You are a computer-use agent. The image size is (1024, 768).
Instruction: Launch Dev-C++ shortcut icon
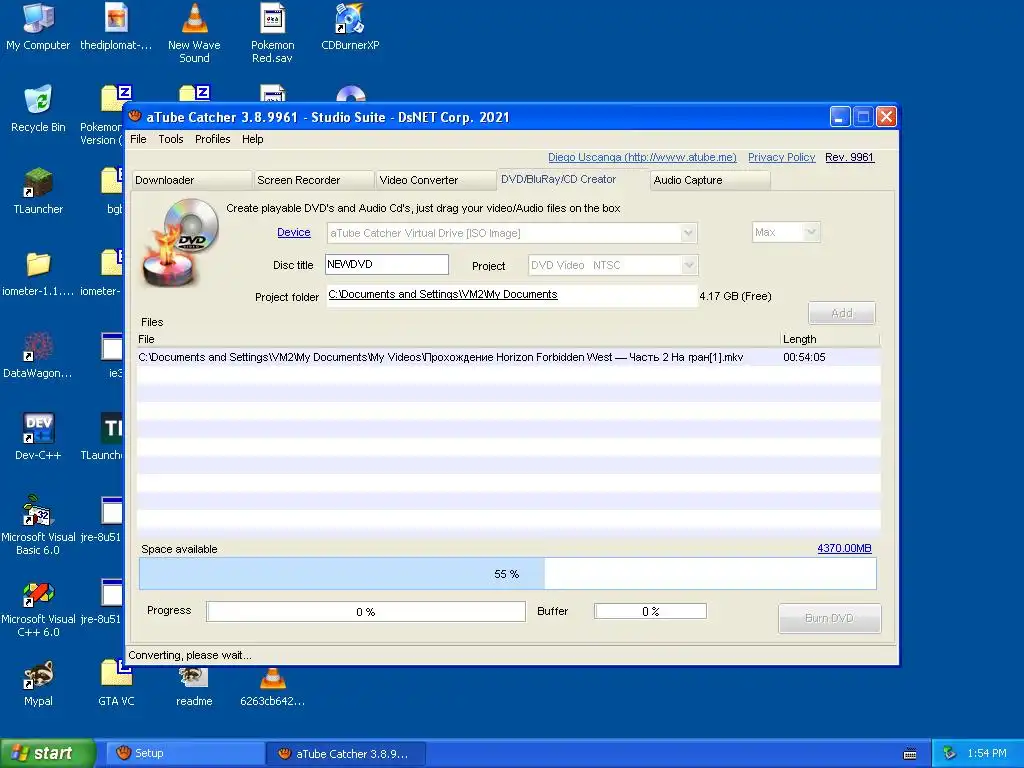(x=38, y=438)
